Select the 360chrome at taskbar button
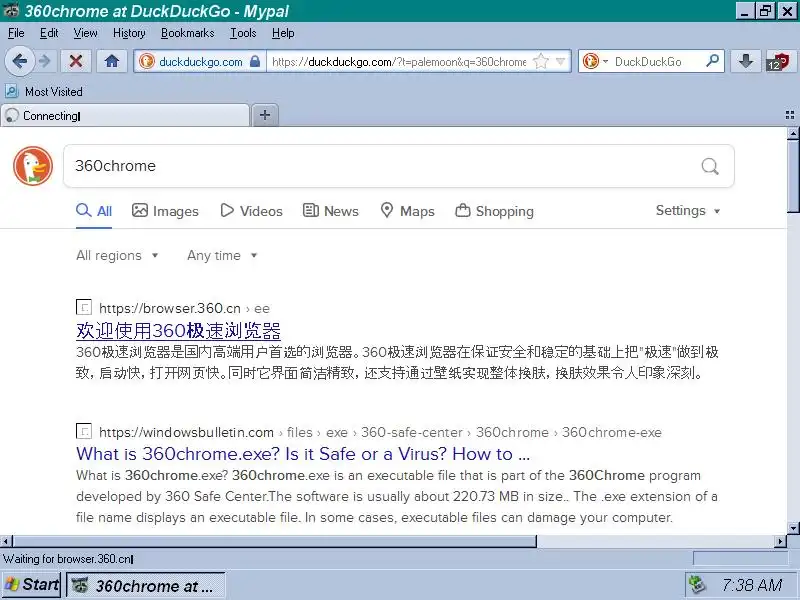 (x=144, y=586)
